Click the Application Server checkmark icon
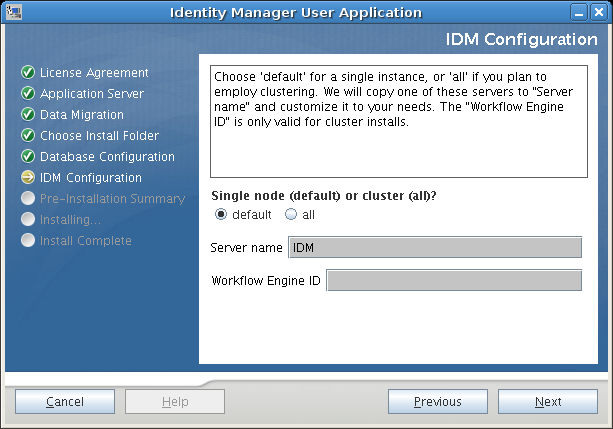 click(x=28, y=94)
